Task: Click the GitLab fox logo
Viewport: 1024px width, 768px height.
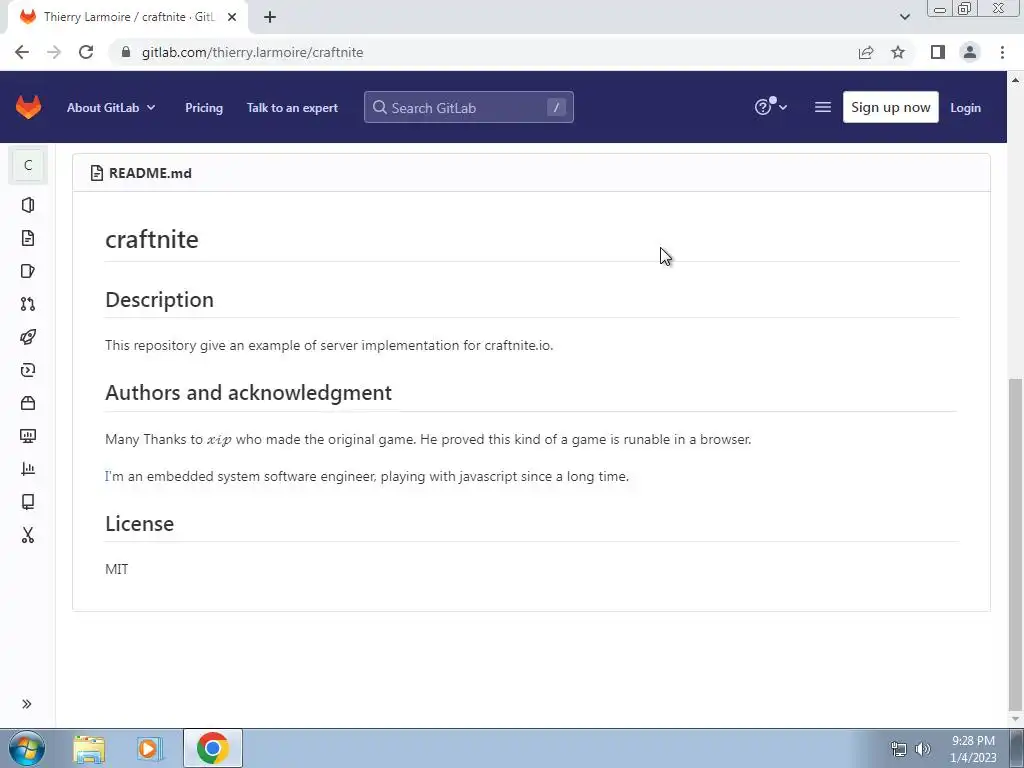Action: 28,107
